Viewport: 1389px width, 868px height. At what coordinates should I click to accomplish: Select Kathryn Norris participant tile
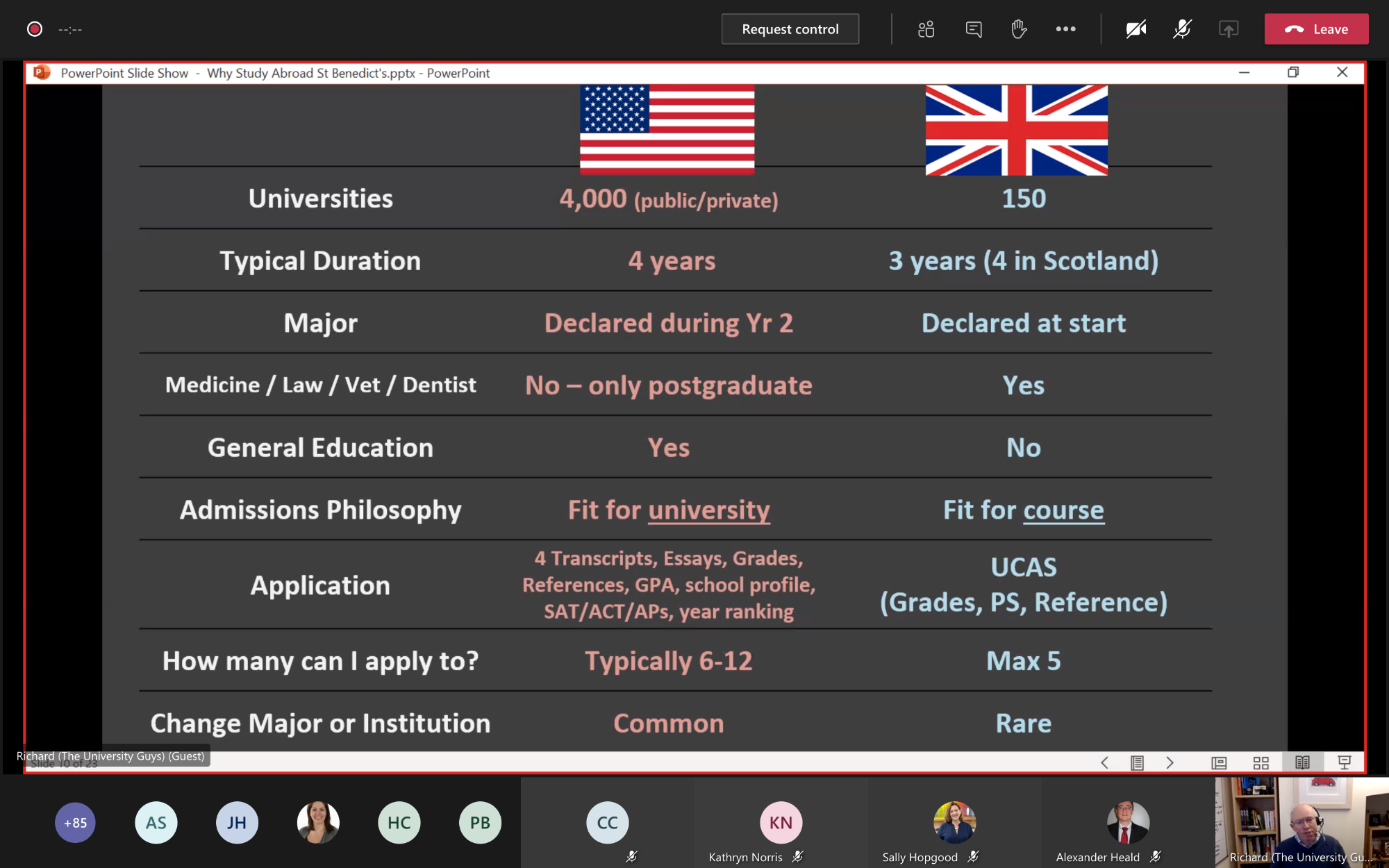pyautogui.click(x=781, y=823)
